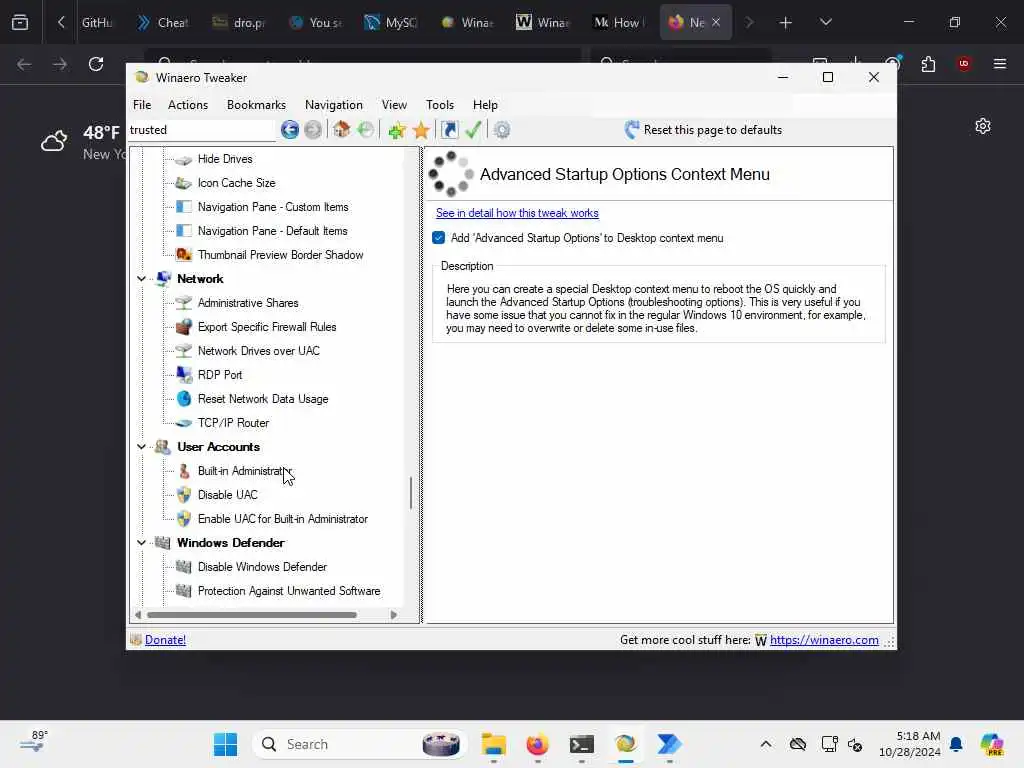Click the tree scrollbar right arrow
The height and width of the screenshot is (768, 1024).
[394, 615]
